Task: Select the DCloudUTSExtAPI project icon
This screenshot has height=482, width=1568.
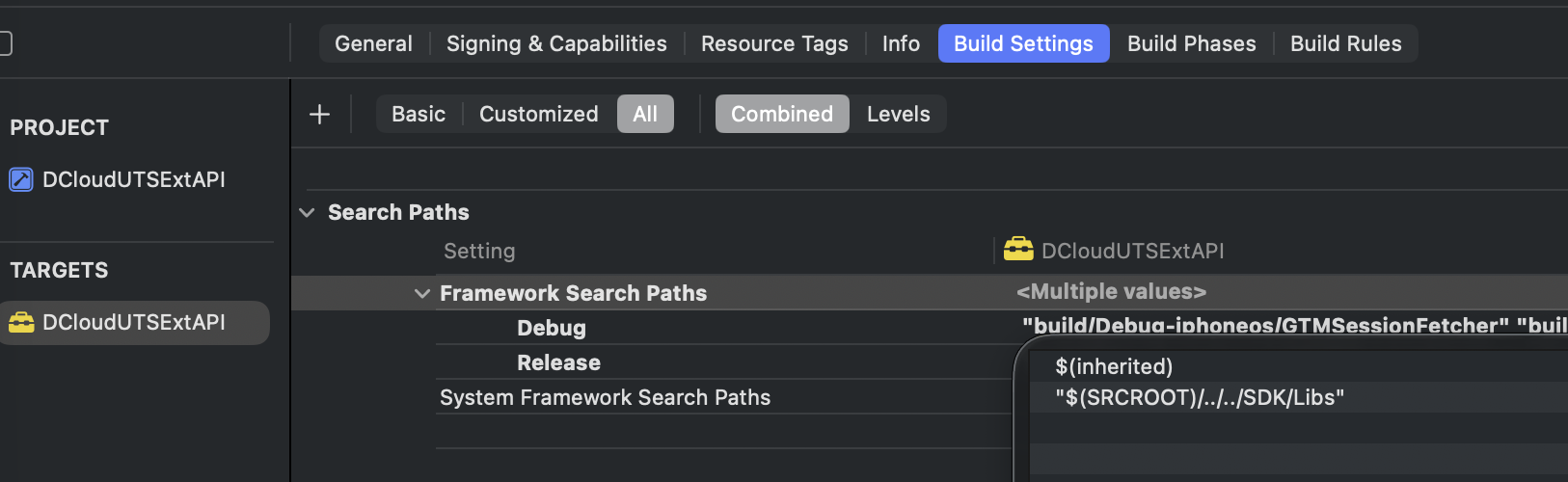Action: coord(21,179)
